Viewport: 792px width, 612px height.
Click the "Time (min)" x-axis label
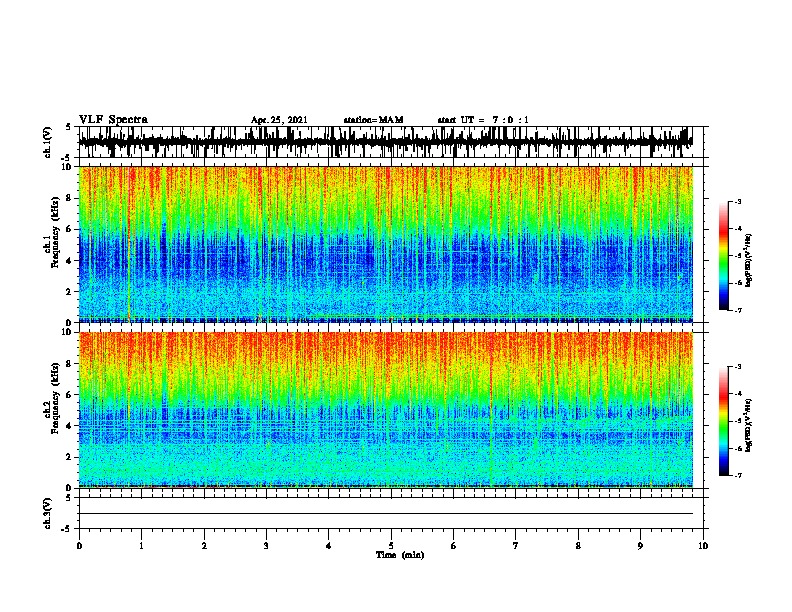click(x=400, y=555)
